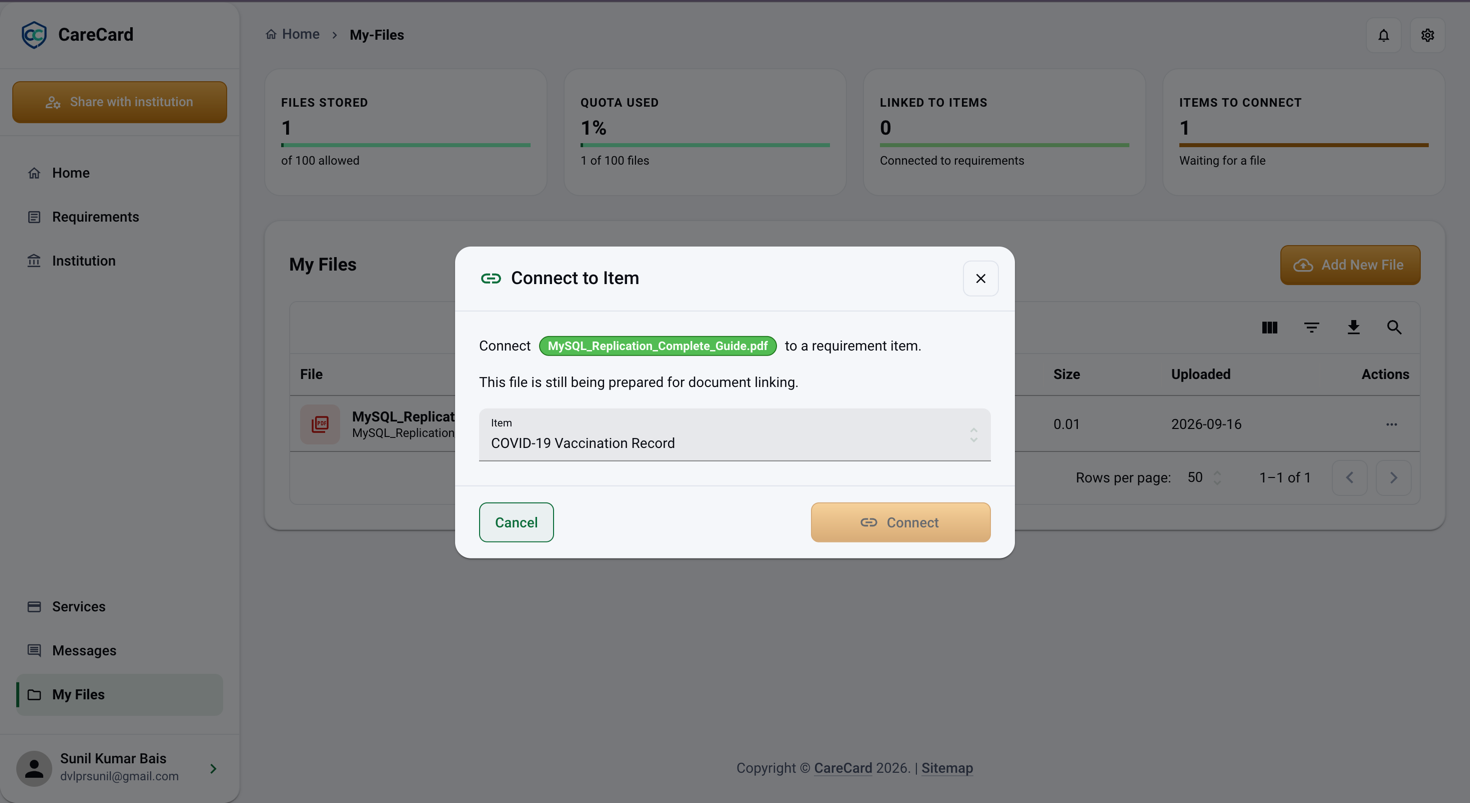
Task: Click the Size column header
Action: [x=1067, y=375]
